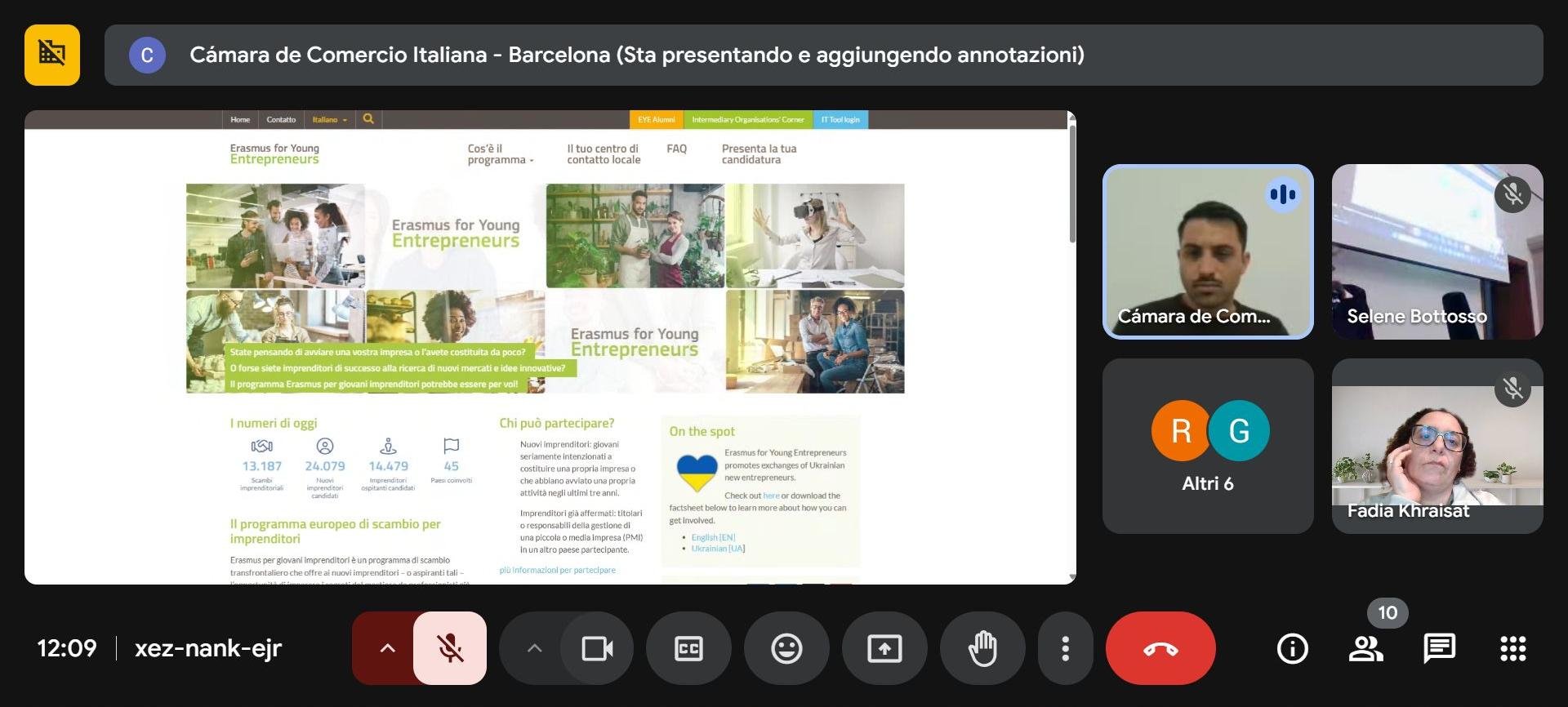This screenshot has width=1568, height=707.
Task: Click Chi può partecipare? heading
Action: pos(556,423)
